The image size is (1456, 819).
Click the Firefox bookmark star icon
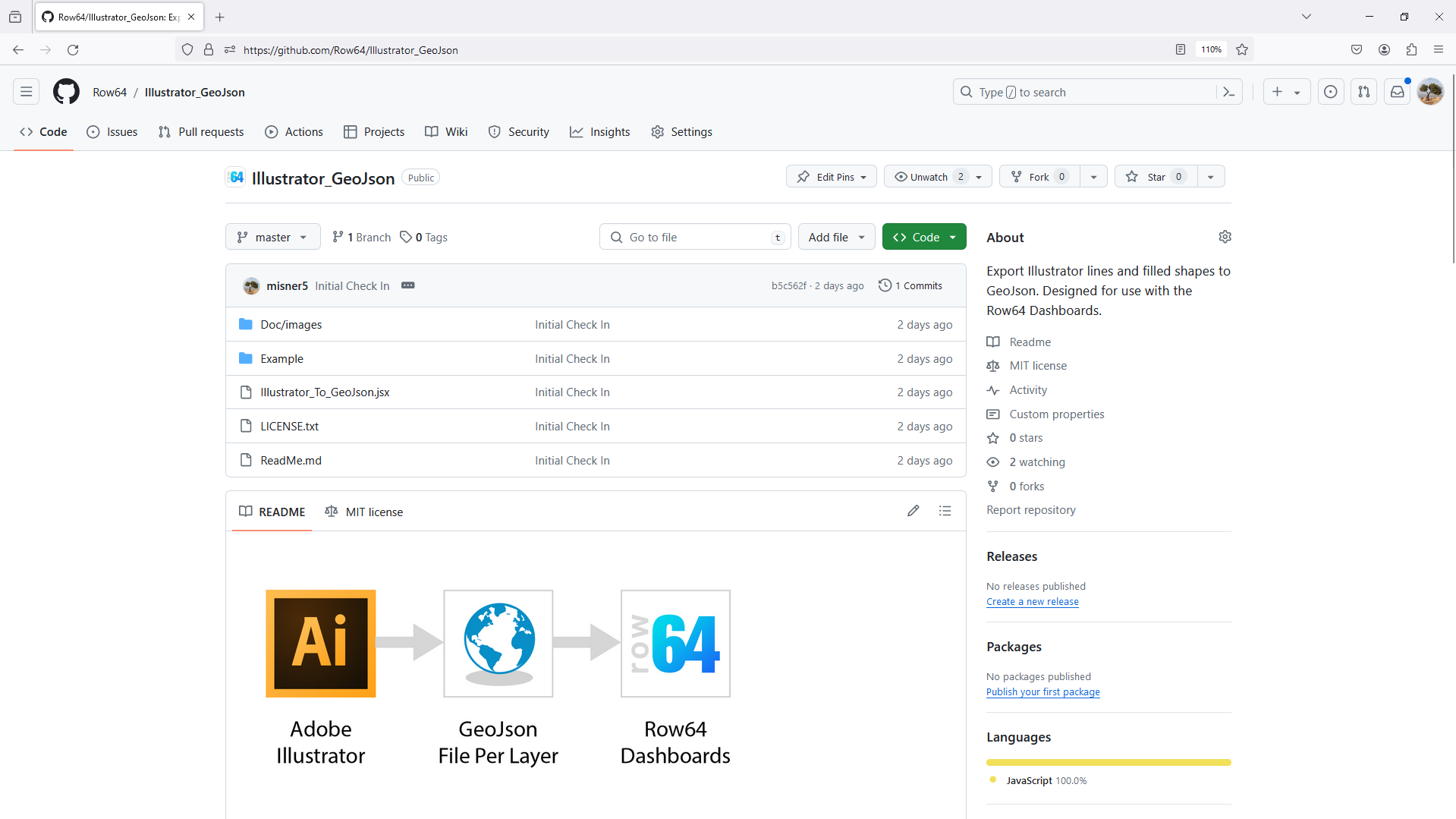(1242, 49)
